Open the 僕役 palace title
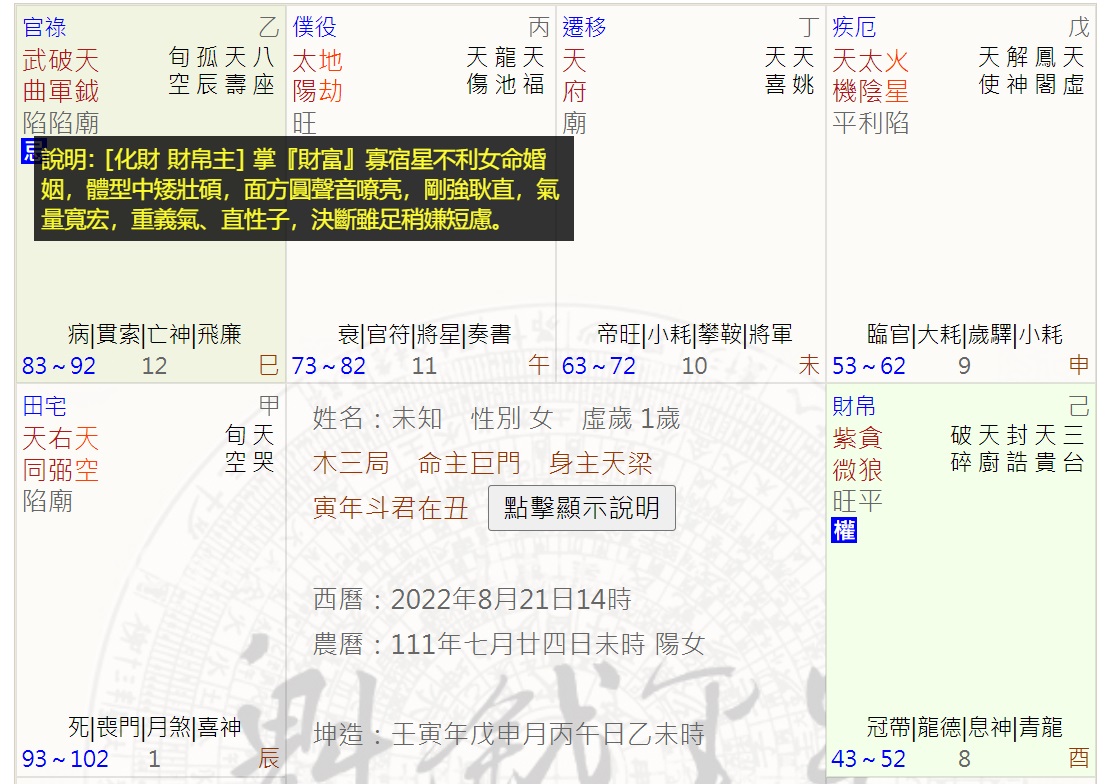Viewport: 1114px width, 784px height. 314,28
